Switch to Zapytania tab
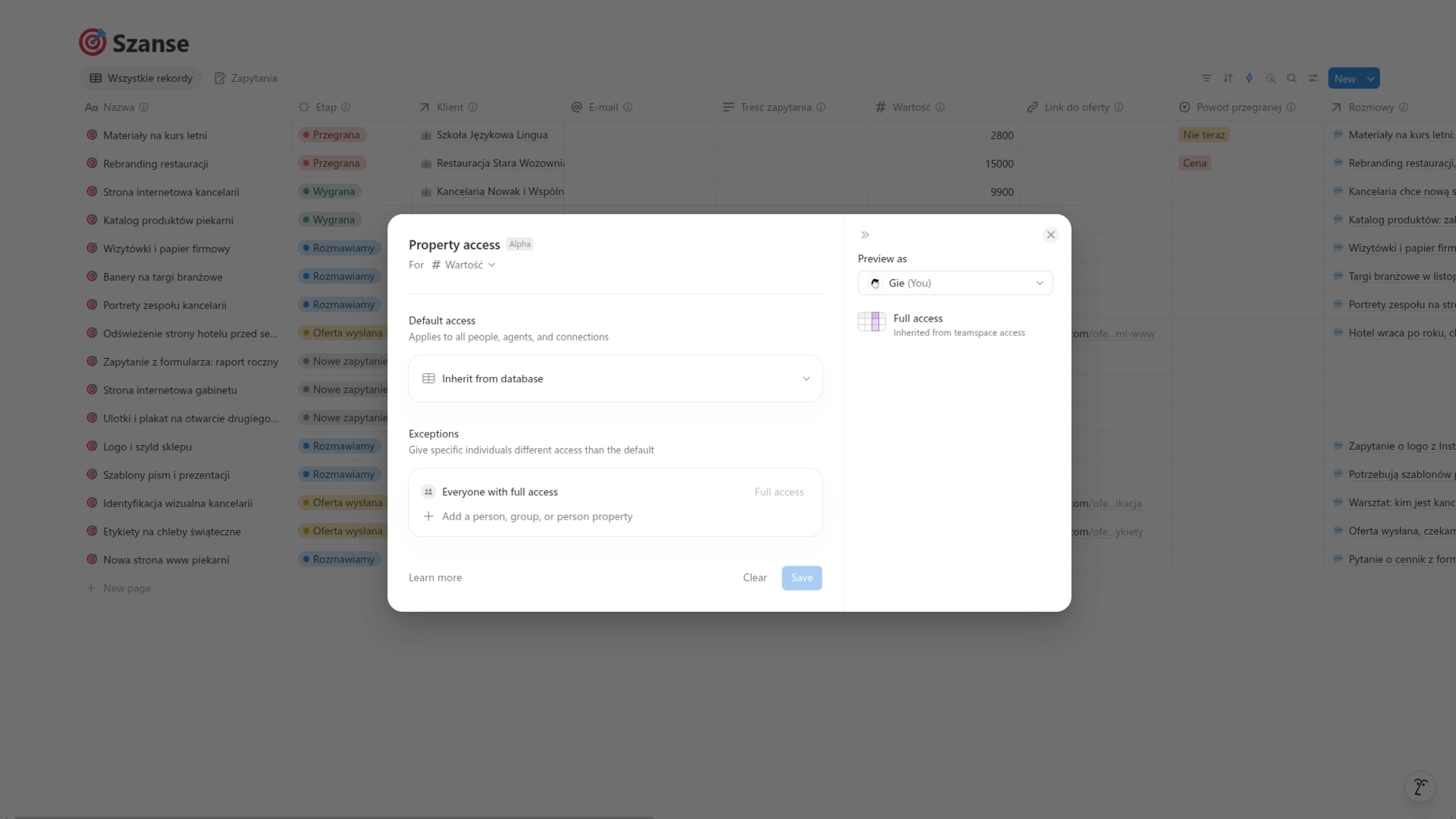Viewport: 1456px width, 819px height. 246,78
